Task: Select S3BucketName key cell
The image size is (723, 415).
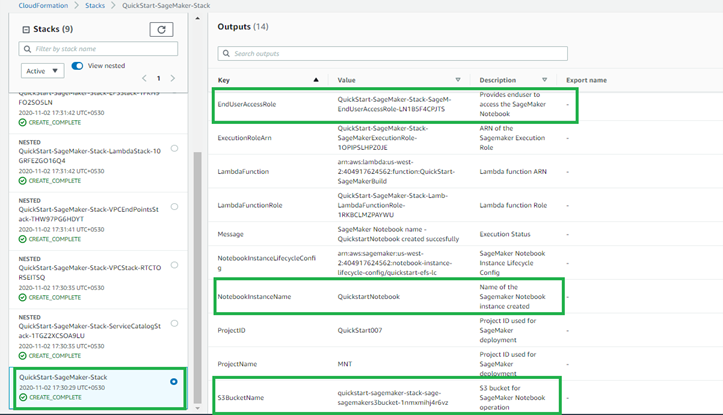Action: click(241, 397)
